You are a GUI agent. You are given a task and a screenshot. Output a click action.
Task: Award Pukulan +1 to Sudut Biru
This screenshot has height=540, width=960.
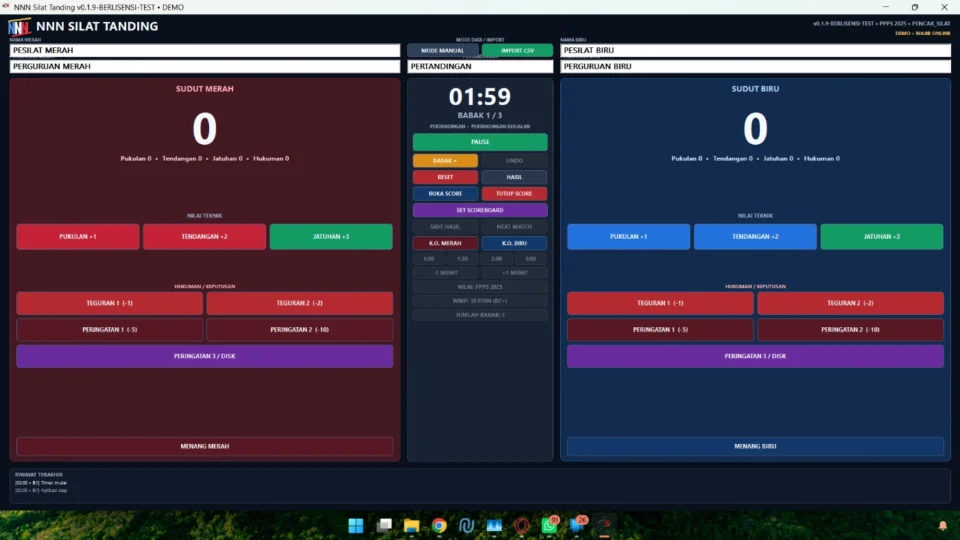(x=628, y=236)
